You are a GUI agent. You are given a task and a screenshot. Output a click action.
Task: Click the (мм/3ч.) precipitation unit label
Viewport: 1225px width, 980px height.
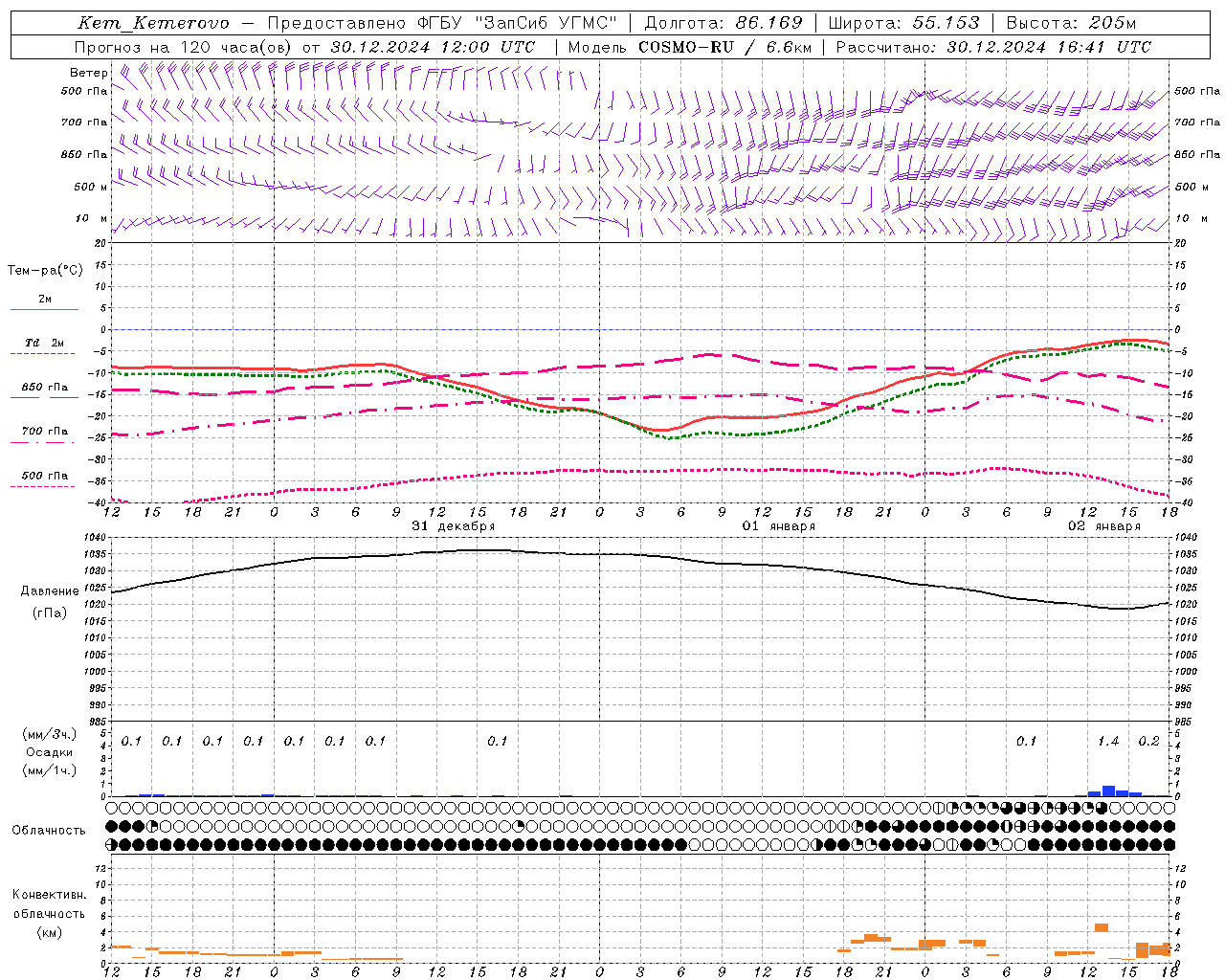(x=50, y=734)
